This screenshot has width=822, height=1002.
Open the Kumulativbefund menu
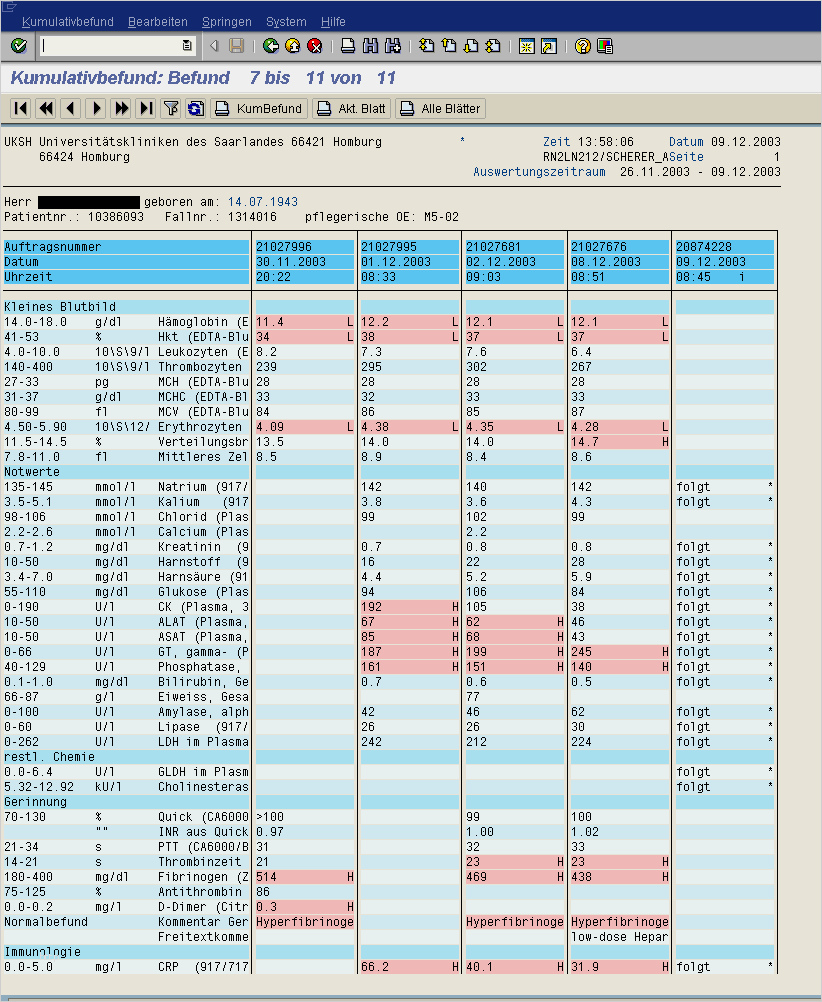tap(68, 22)
